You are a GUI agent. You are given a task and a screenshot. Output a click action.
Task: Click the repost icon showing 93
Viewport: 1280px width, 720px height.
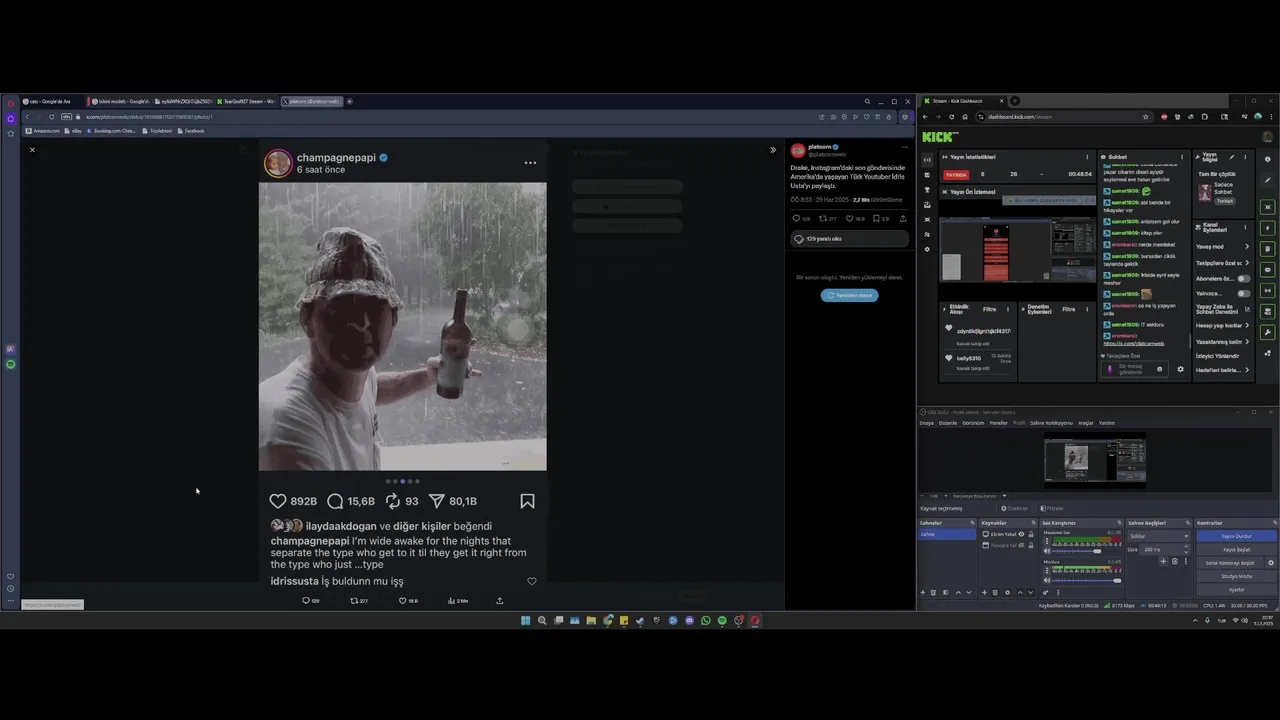coord(393,501)
